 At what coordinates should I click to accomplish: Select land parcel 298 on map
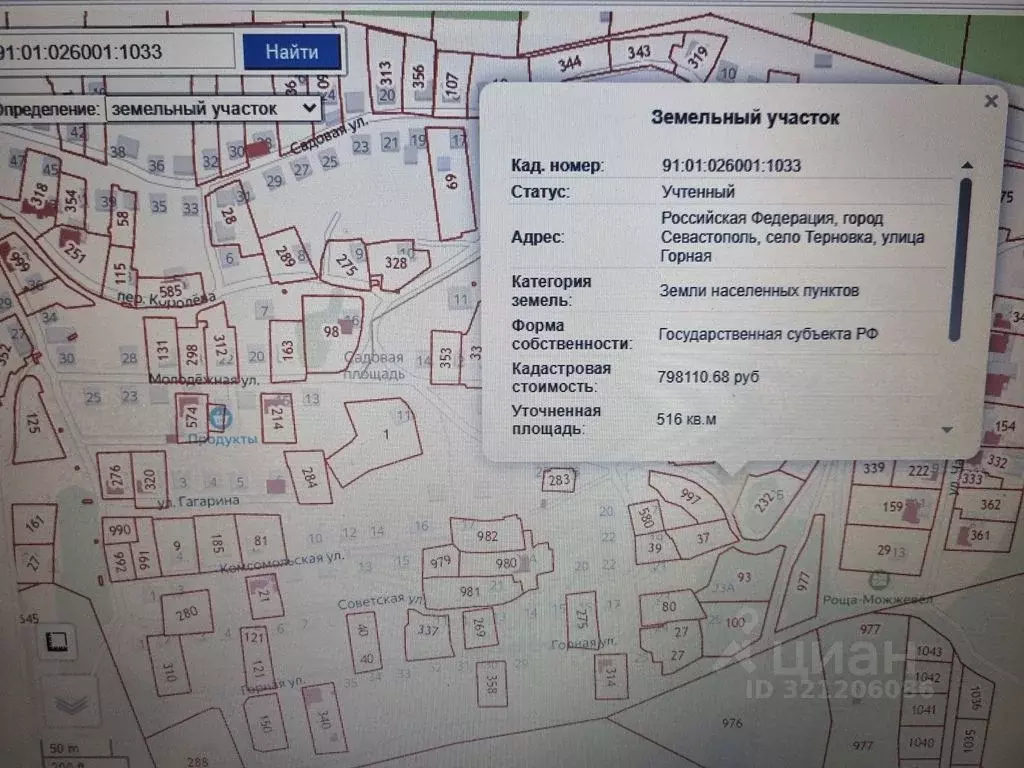(191, 355)
